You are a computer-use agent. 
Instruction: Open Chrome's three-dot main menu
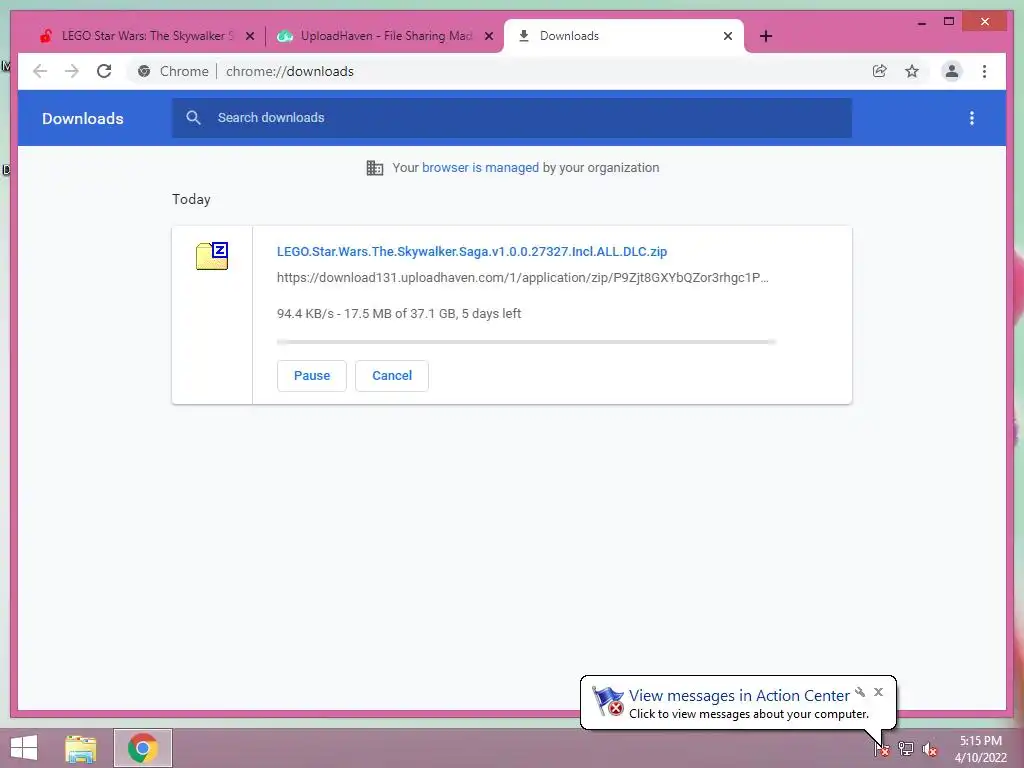pos(984,71)
